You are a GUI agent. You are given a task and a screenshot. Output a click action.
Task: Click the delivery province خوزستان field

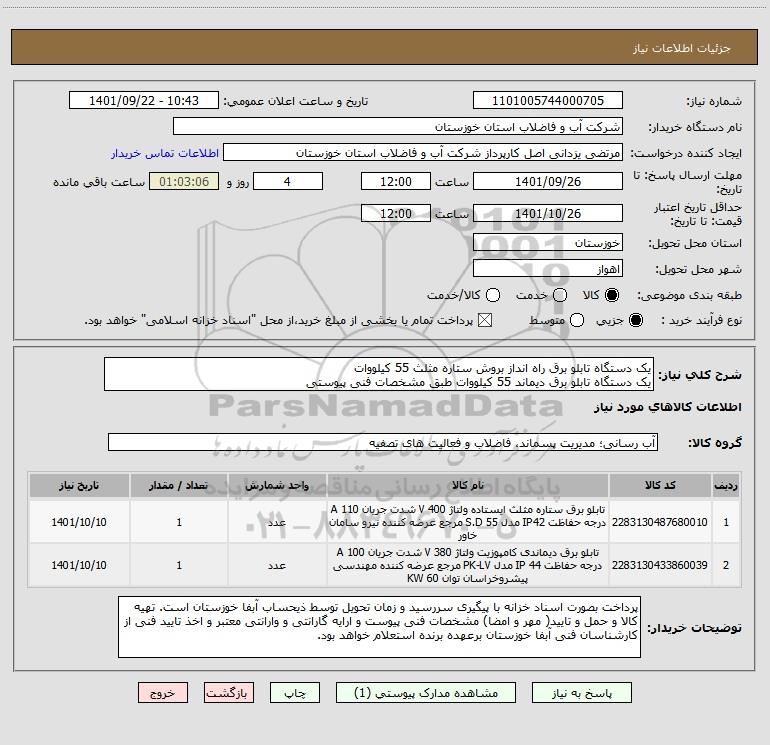point(548,243)
